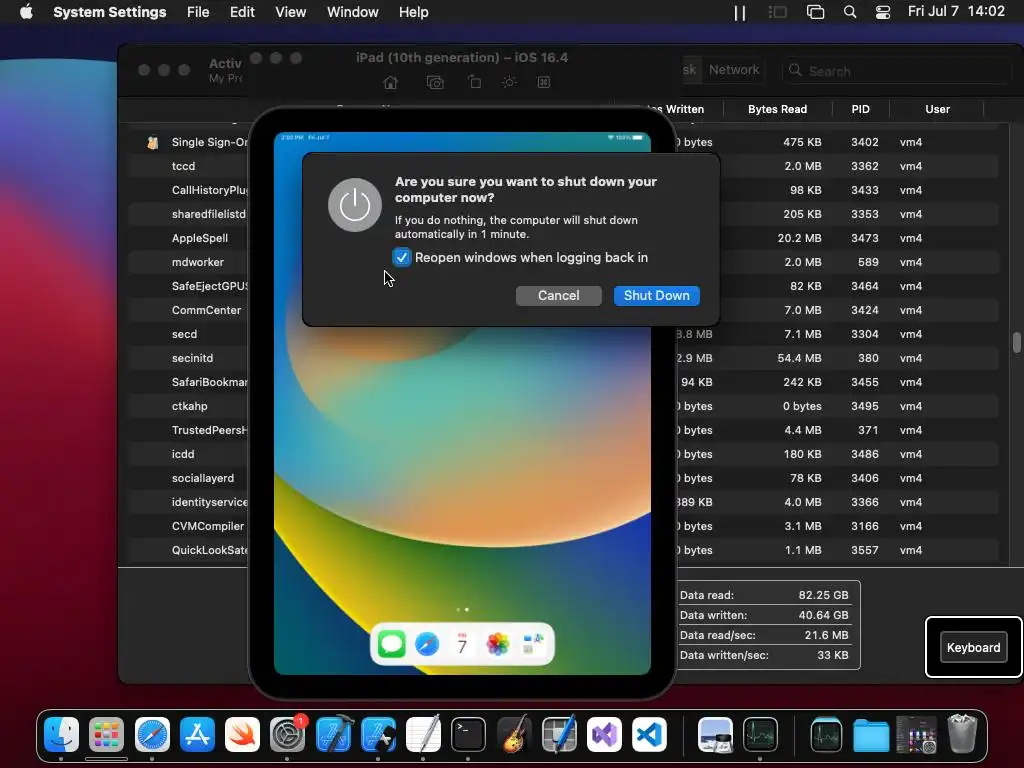Open Messages app in iPad dock
The width and height of the screenshot is (1024, 768).
click(x=392, y=645)
